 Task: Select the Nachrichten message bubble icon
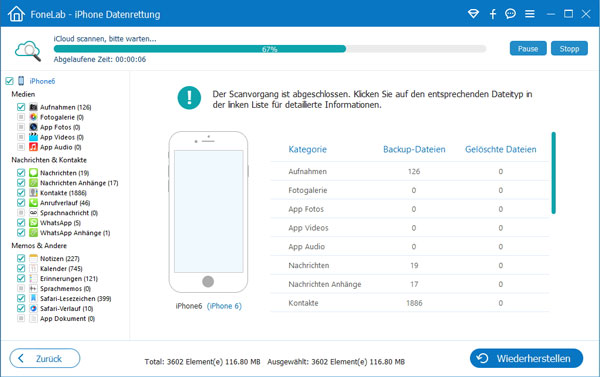34,173
